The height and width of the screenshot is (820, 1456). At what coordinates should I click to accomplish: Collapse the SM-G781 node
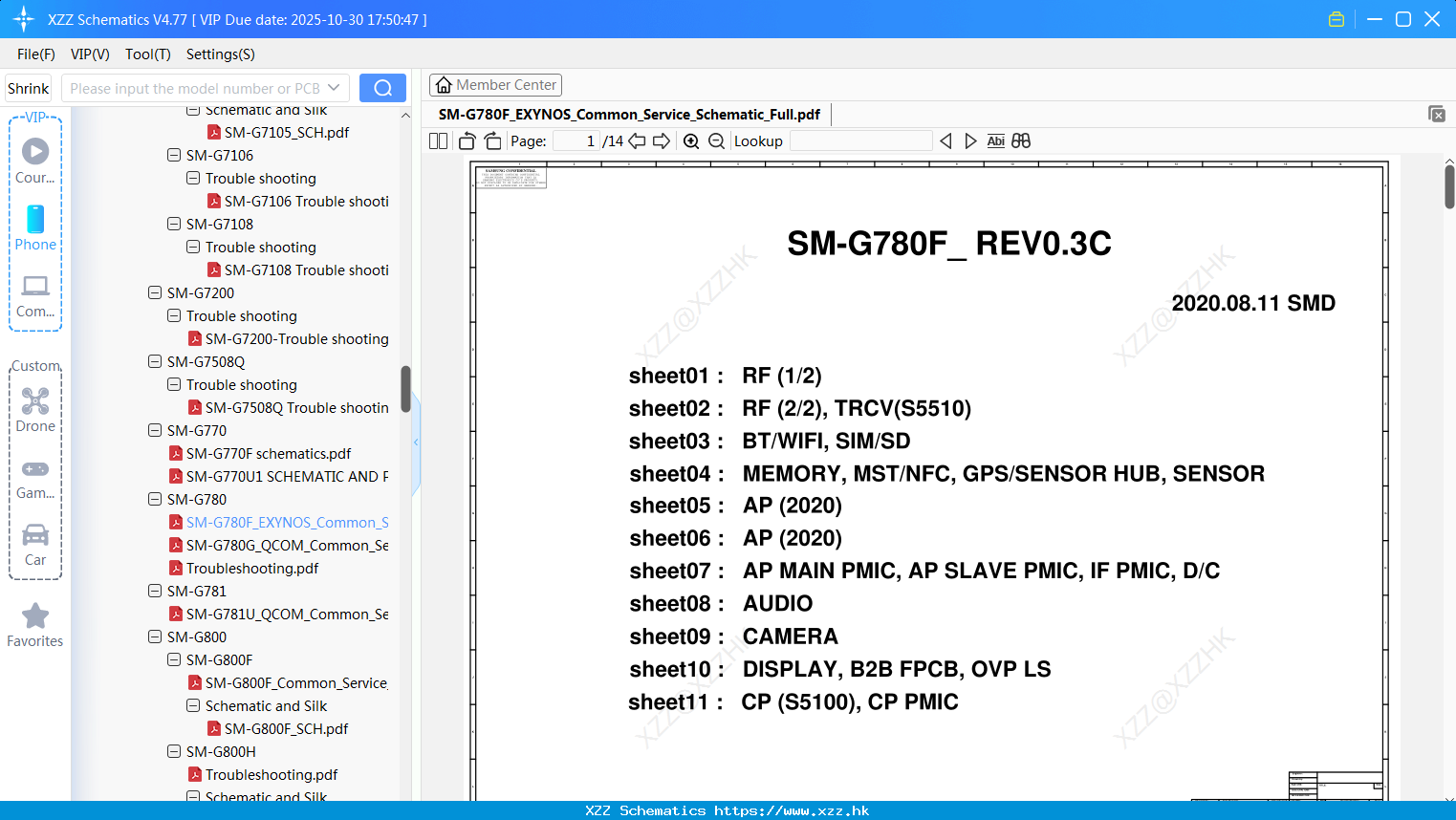tap(155, 591)
